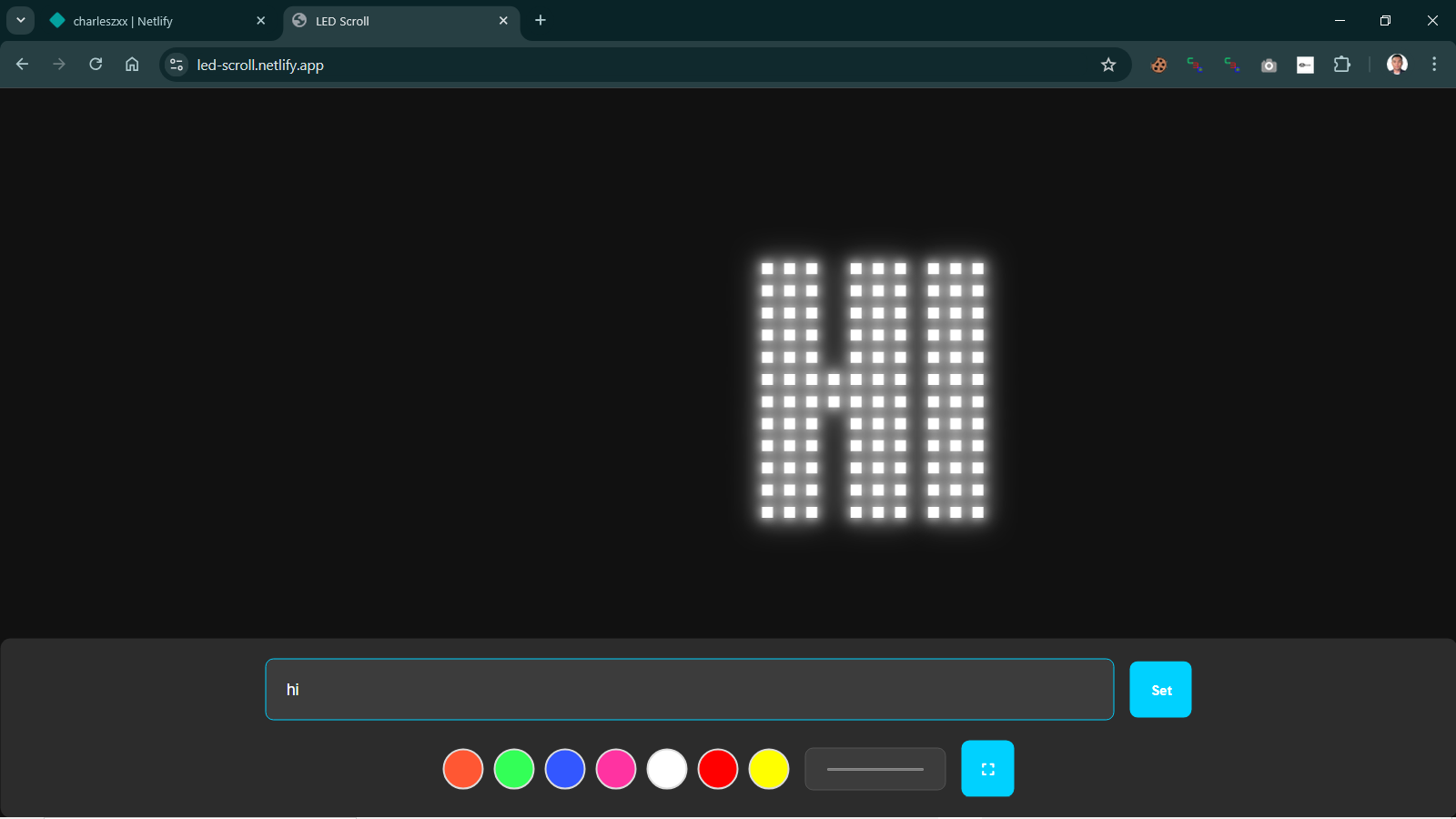Expand the tab search dropdown arrow
The height and width of the screenshot is (819, 1456).
point(20,20)
